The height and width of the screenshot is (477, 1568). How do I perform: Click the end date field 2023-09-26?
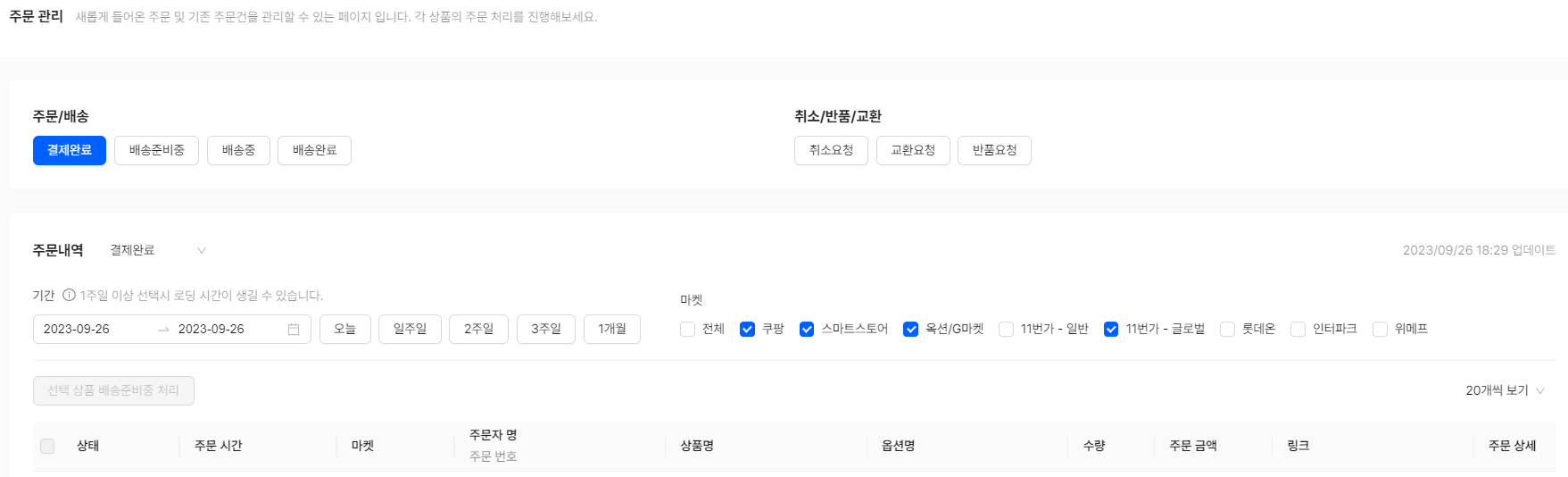tap(212, 329)
